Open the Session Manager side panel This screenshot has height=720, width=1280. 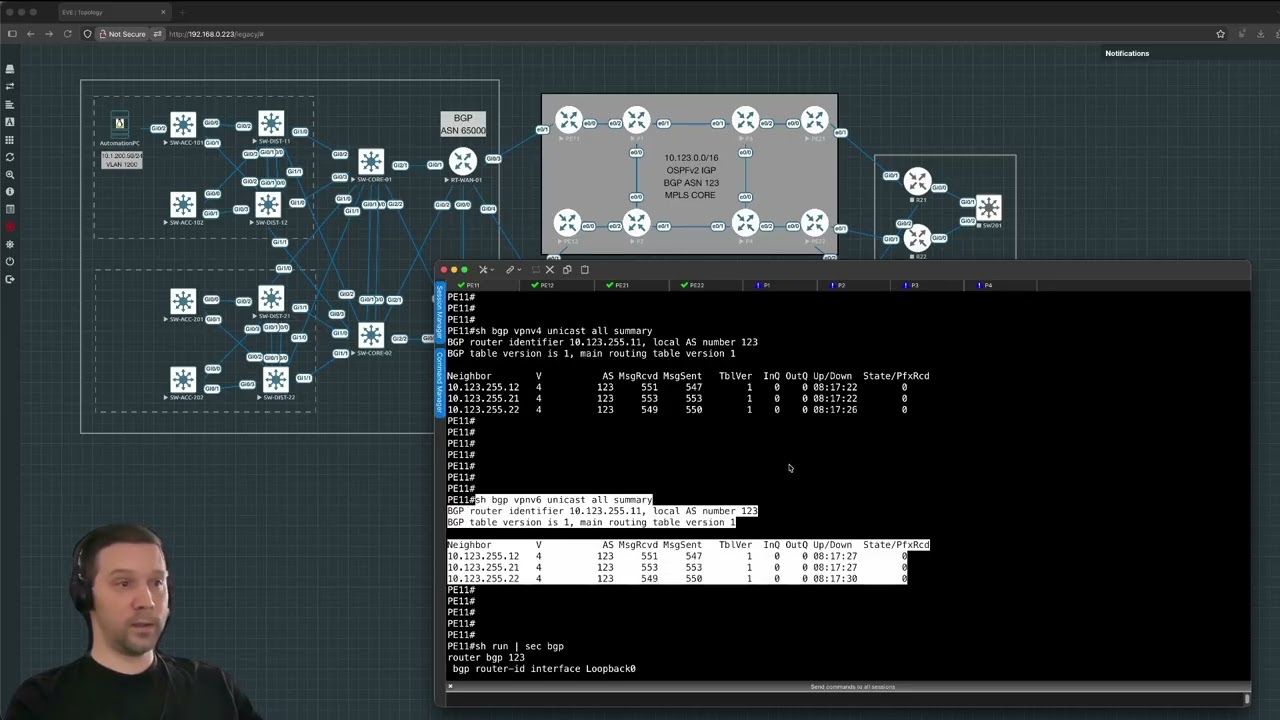[439, 313]
